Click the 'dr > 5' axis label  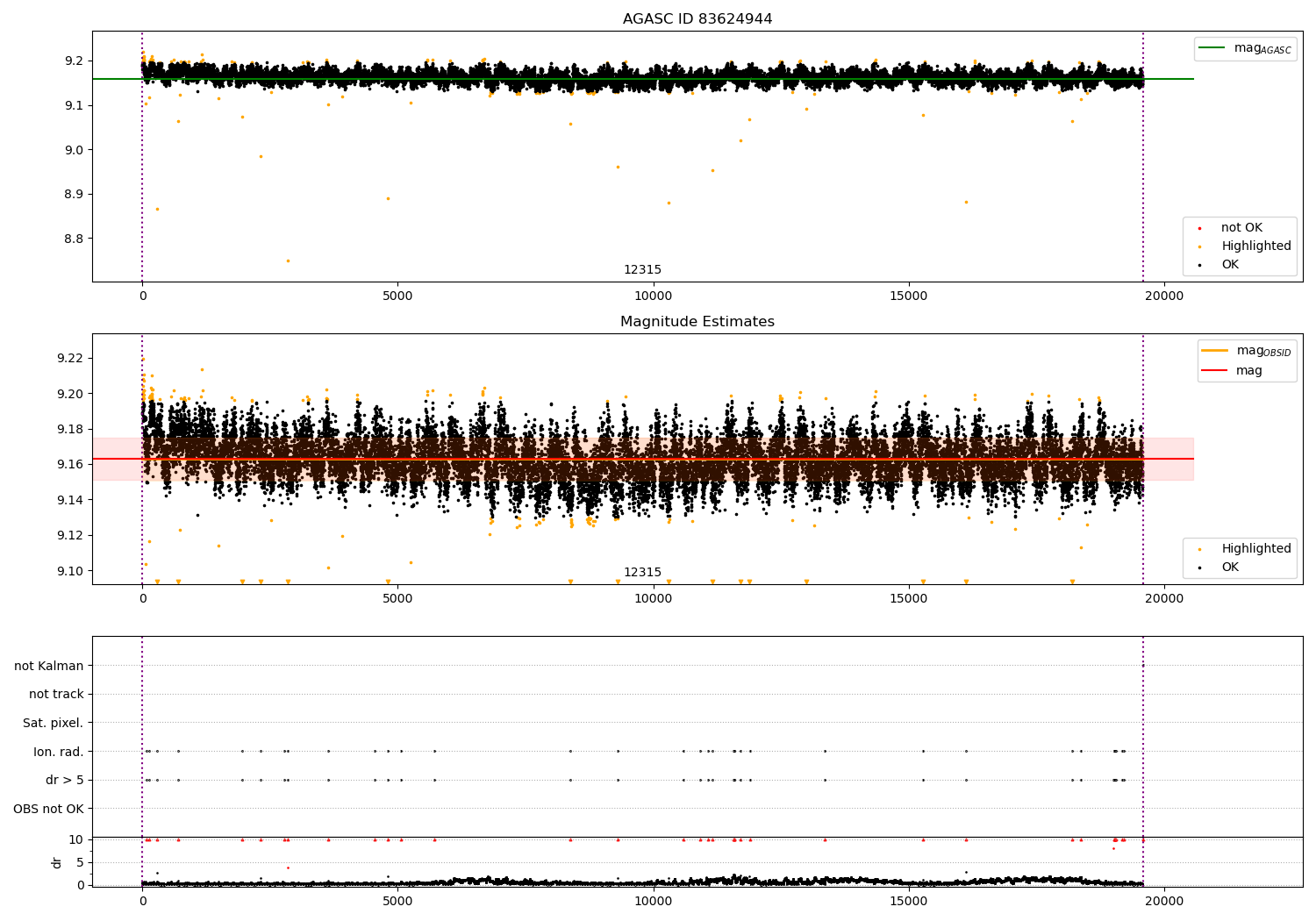[x=65, y=781]
